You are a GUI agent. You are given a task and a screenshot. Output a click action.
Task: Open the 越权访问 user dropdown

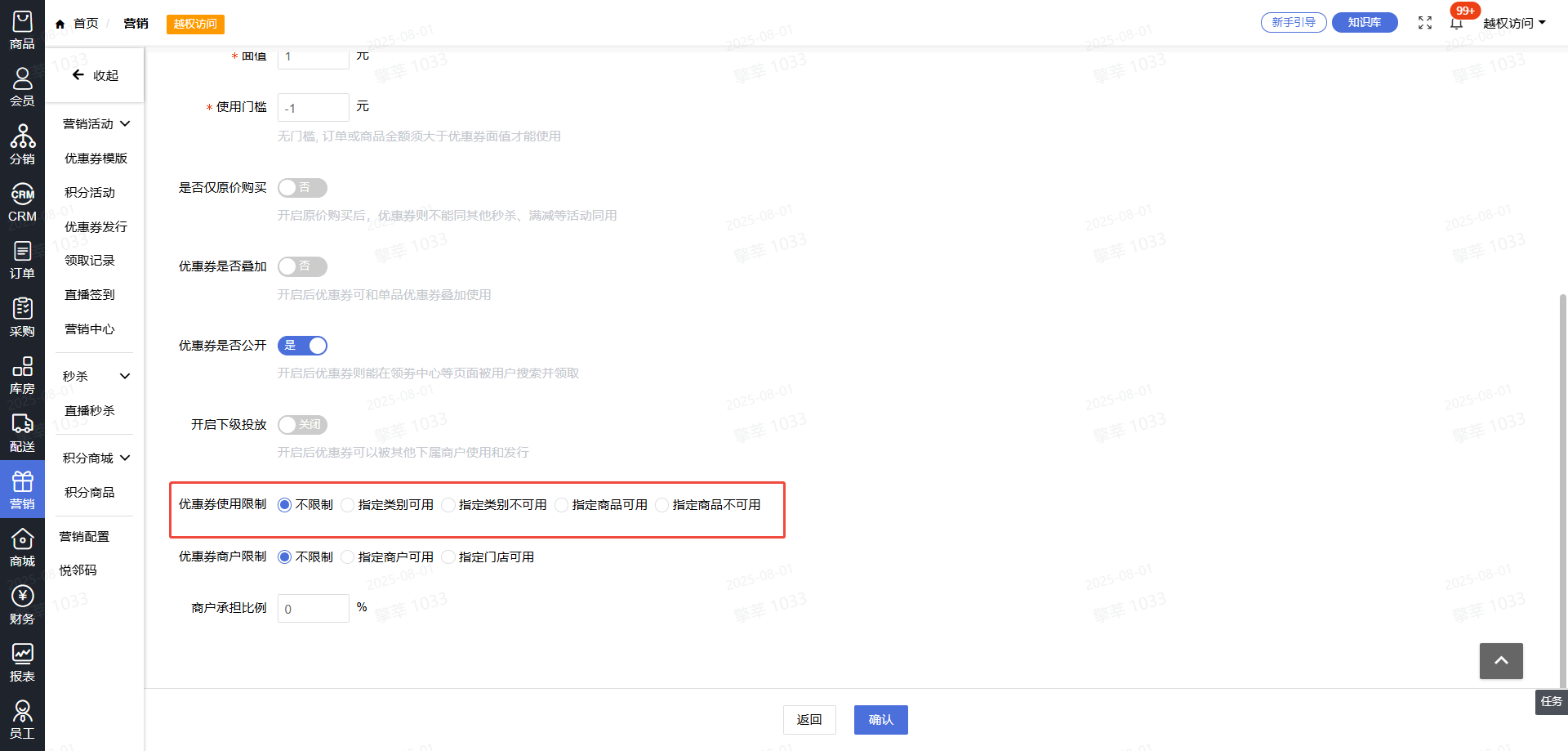1514,23
